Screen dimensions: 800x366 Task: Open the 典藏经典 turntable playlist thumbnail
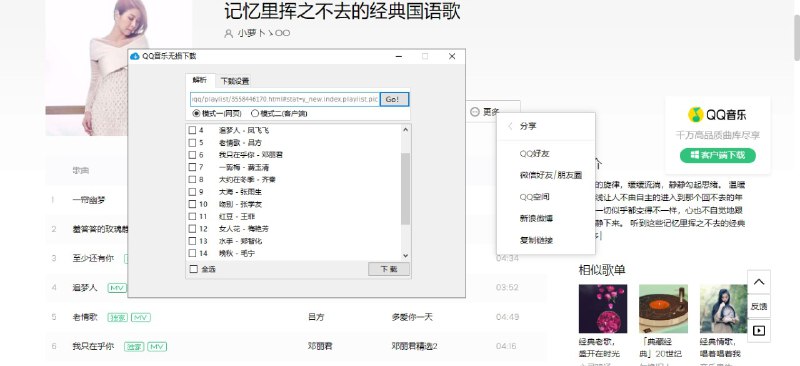point(663,309)
